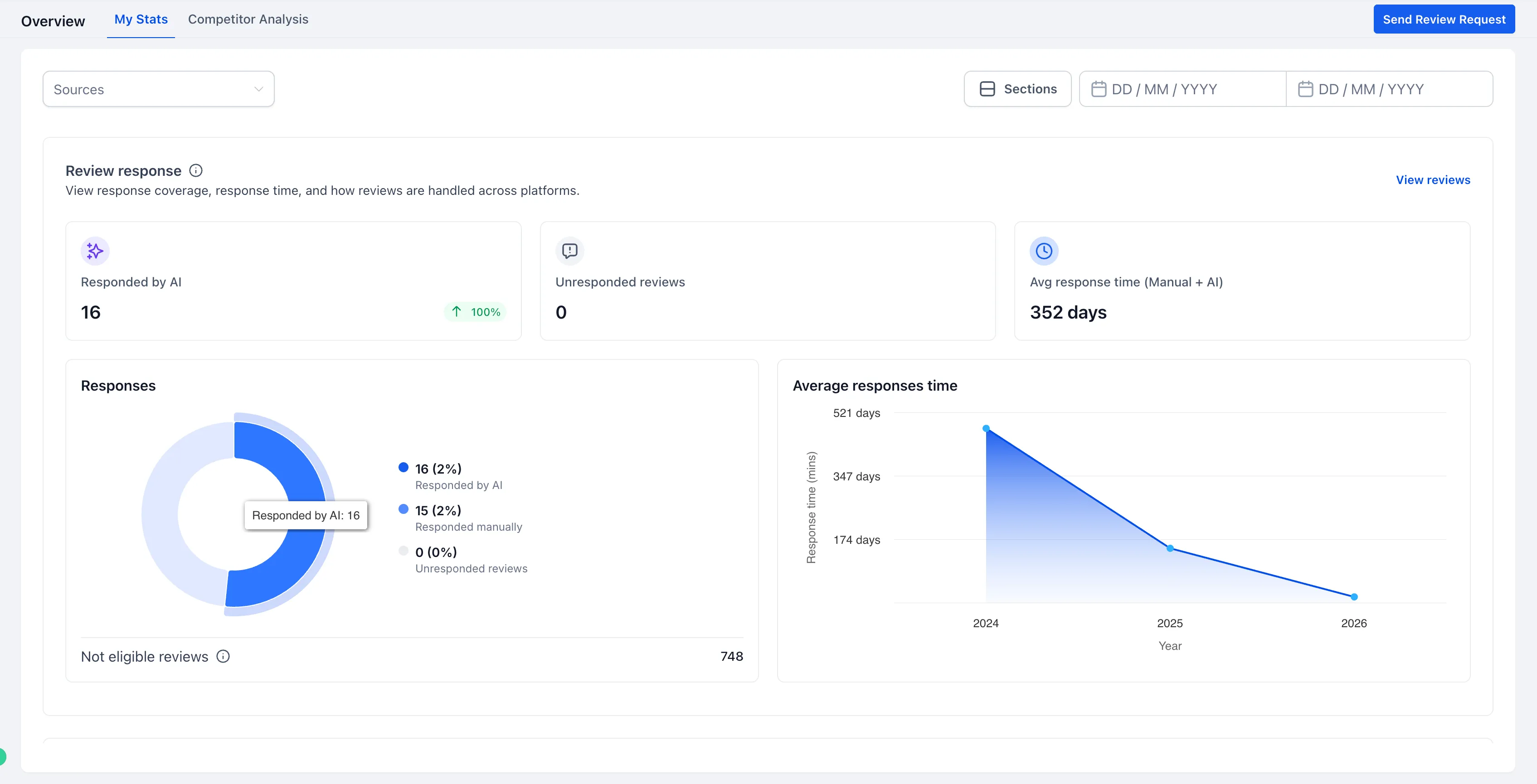Image resolution: width=1537 pixels, height=784 pixels.
Task: Open the Overview tab
Action: pyautogui.click(x=53, y=20)
